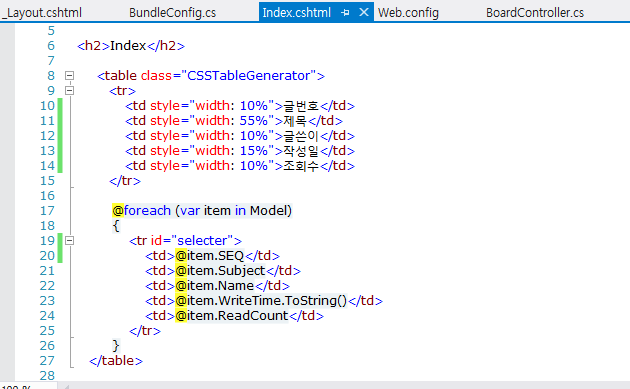
Task: Click the 55% width value
Action: click(254, 121)
